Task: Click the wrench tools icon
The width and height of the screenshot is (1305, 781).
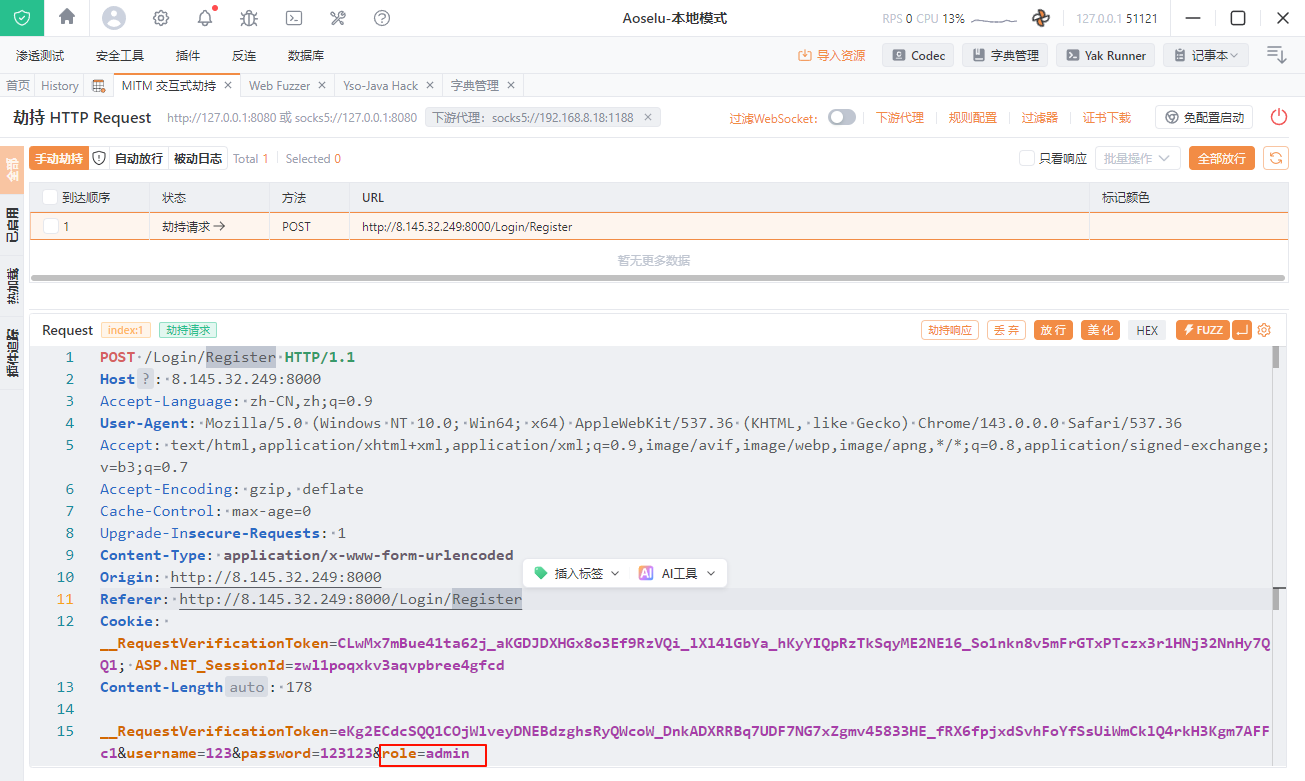Action: click(x=338, y=18)
